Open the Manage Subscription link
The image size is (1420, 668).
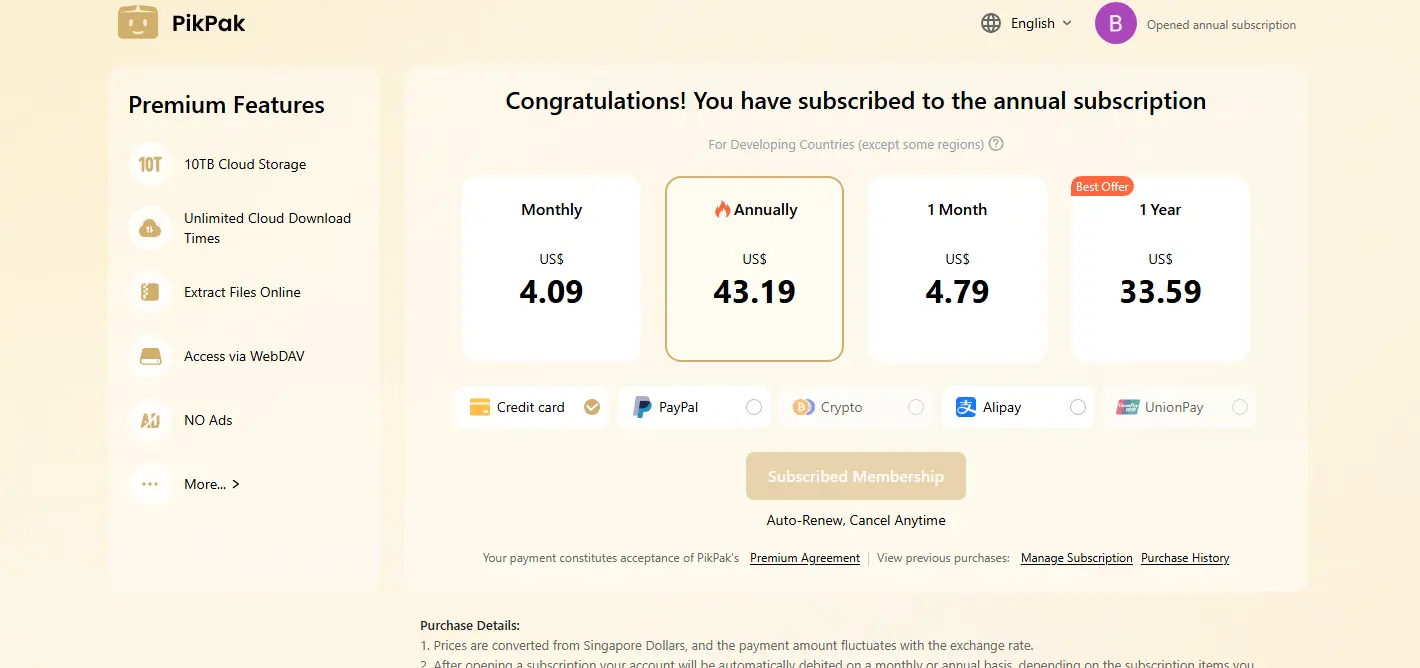[x=1077, y=558]
